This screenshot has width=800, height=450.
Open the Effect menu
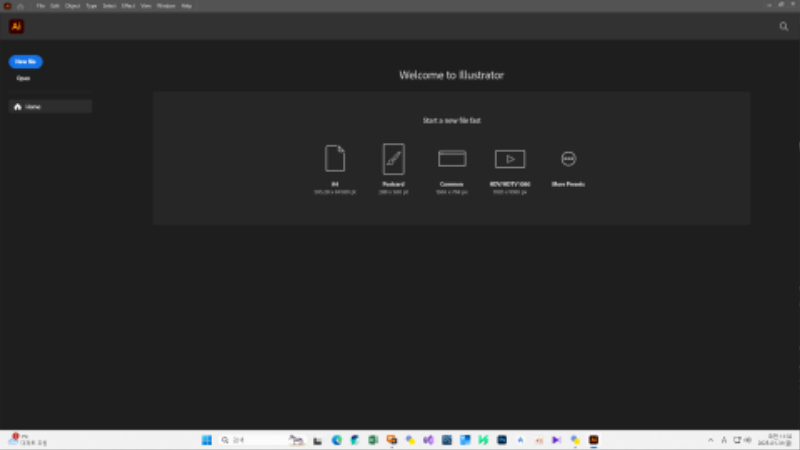tap(129, 6)
